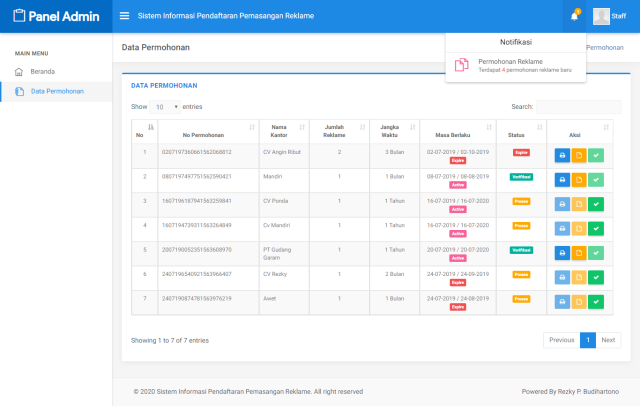Screen dimensions: 640x406
Task: Open document icon for CV Angin Ribut
Action: [x=579, y=154]
